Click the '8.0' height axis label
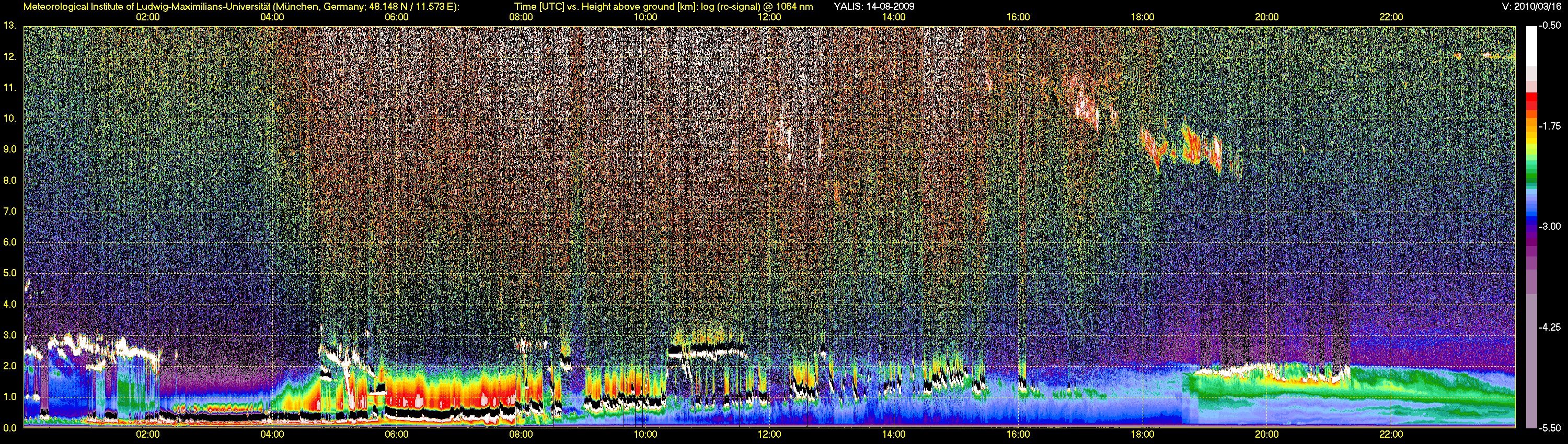The width and height of the screenshot is (1568, 444). (x=10, y=180)
